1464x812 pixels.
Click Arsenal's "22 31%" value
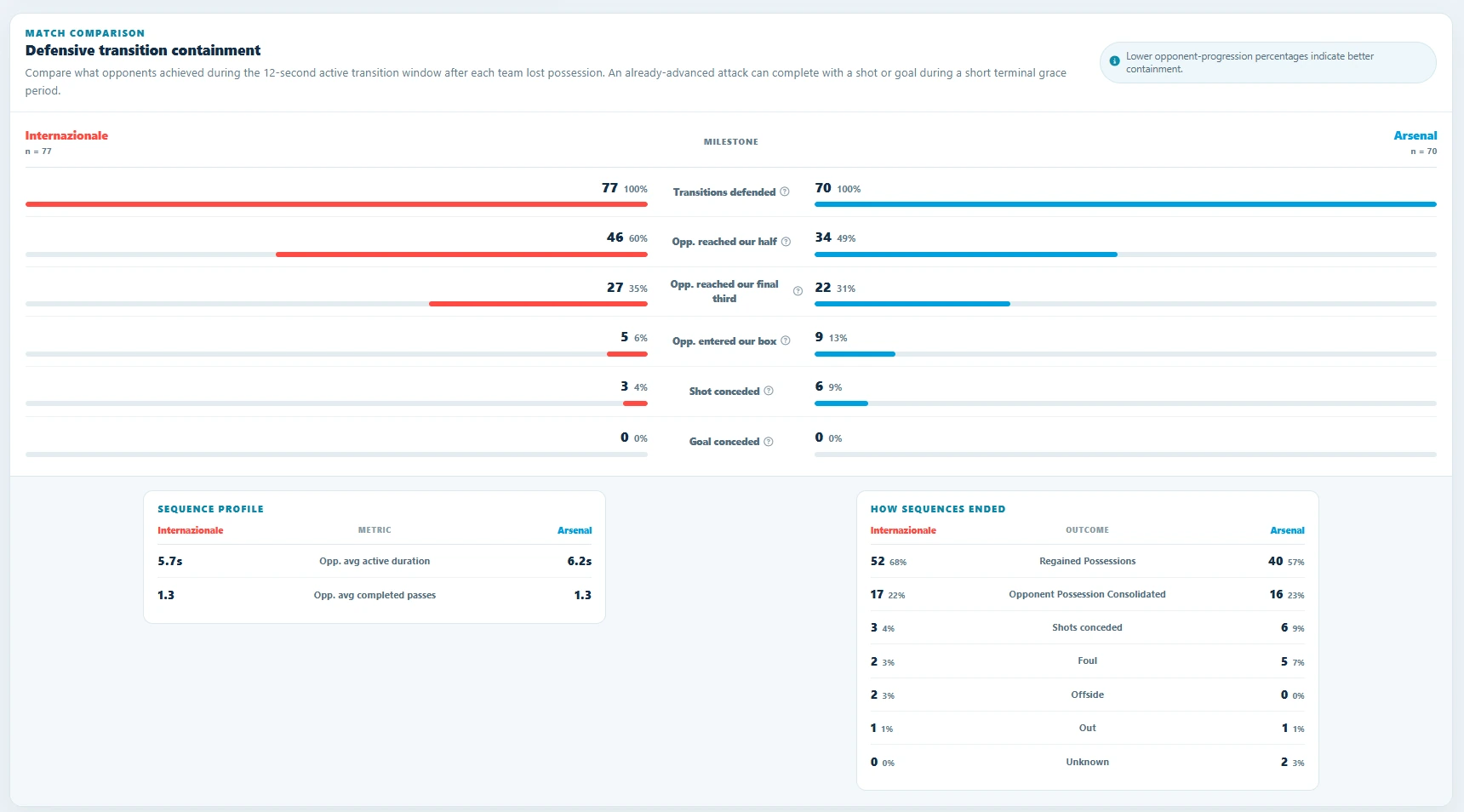coord(835,288)
